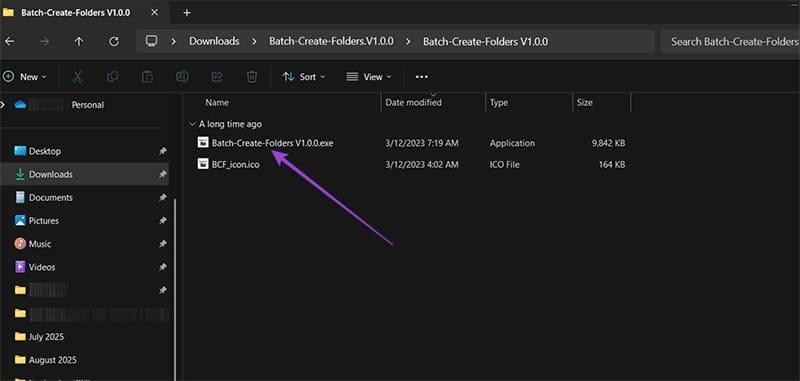Click the Delete trash icon
This screenshot has width=800, height=381.
click(252, 77)
